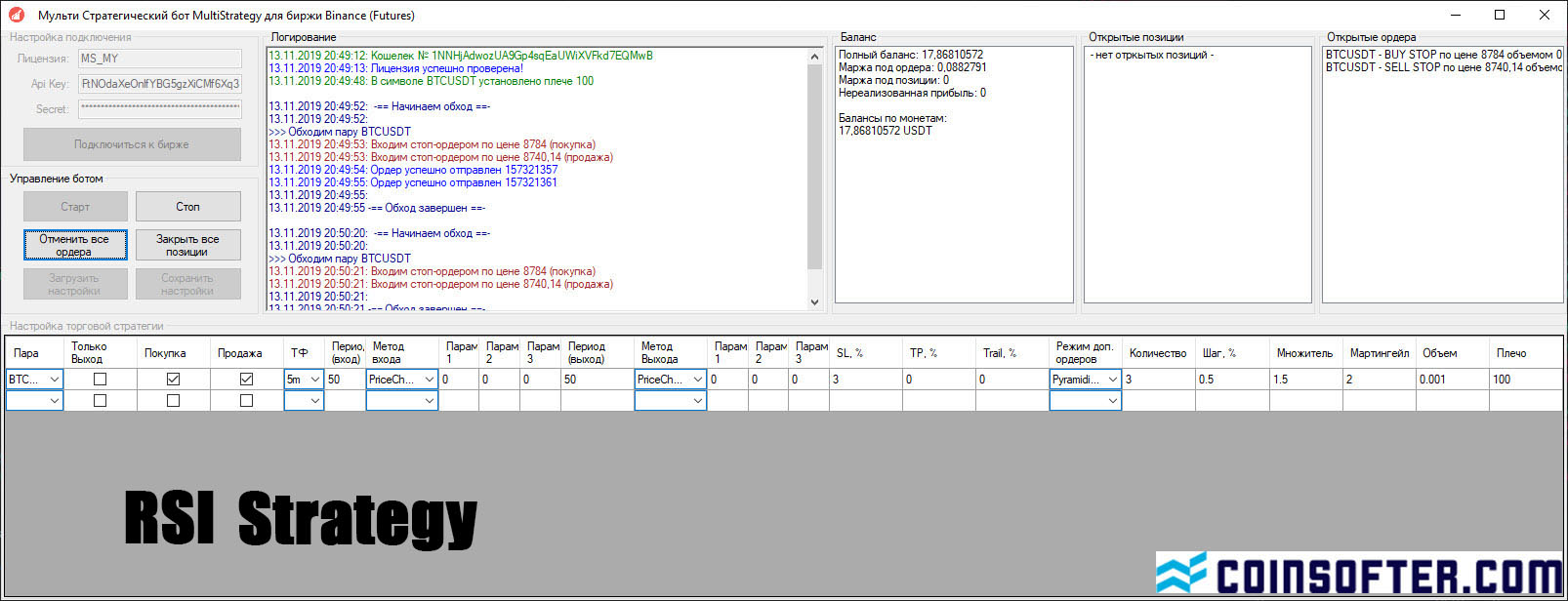Click the Кошелек № wallet address log line
1568x601 pixels.
point(461,56)
